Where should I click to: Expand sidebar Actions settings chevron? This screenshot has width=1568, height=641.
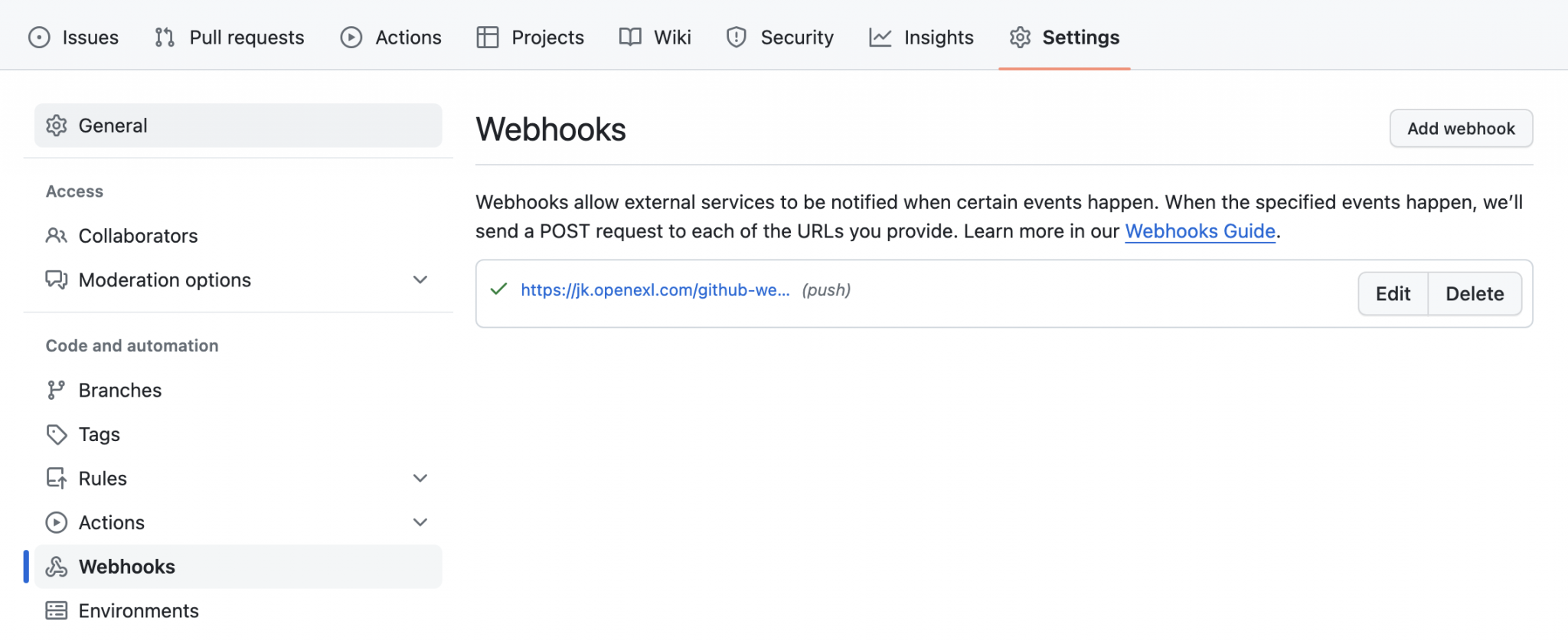pos(420,523)
